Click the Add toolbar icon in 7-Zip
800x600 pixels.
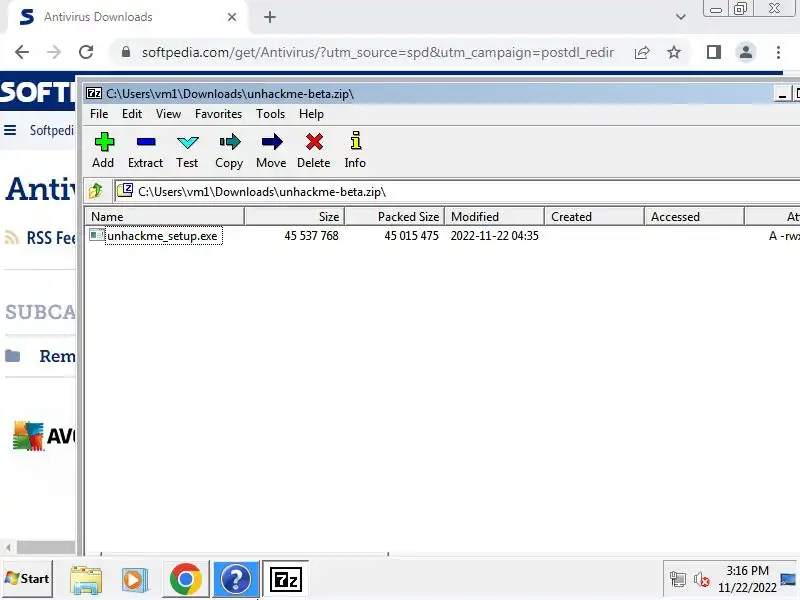pos(104,142)
